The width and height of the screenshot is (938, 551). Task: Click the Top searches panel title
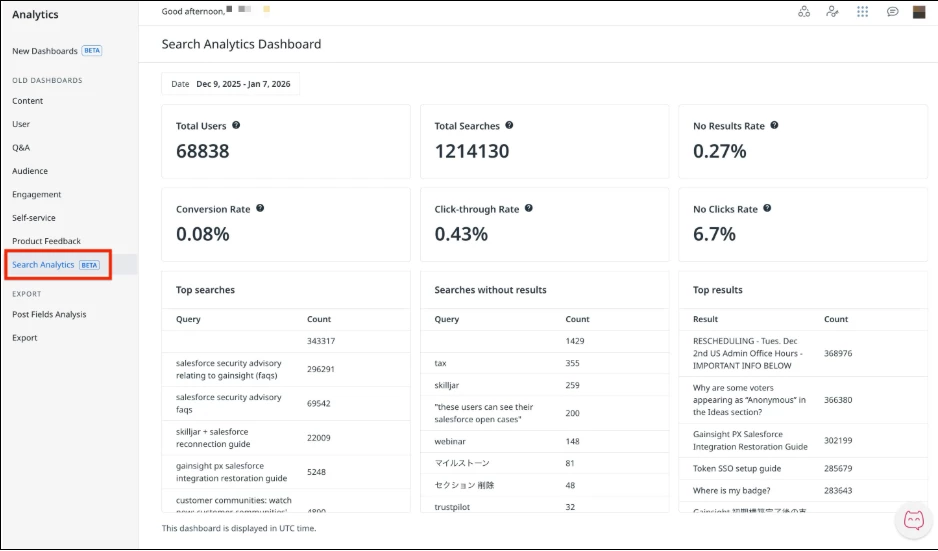pos(205,290)
